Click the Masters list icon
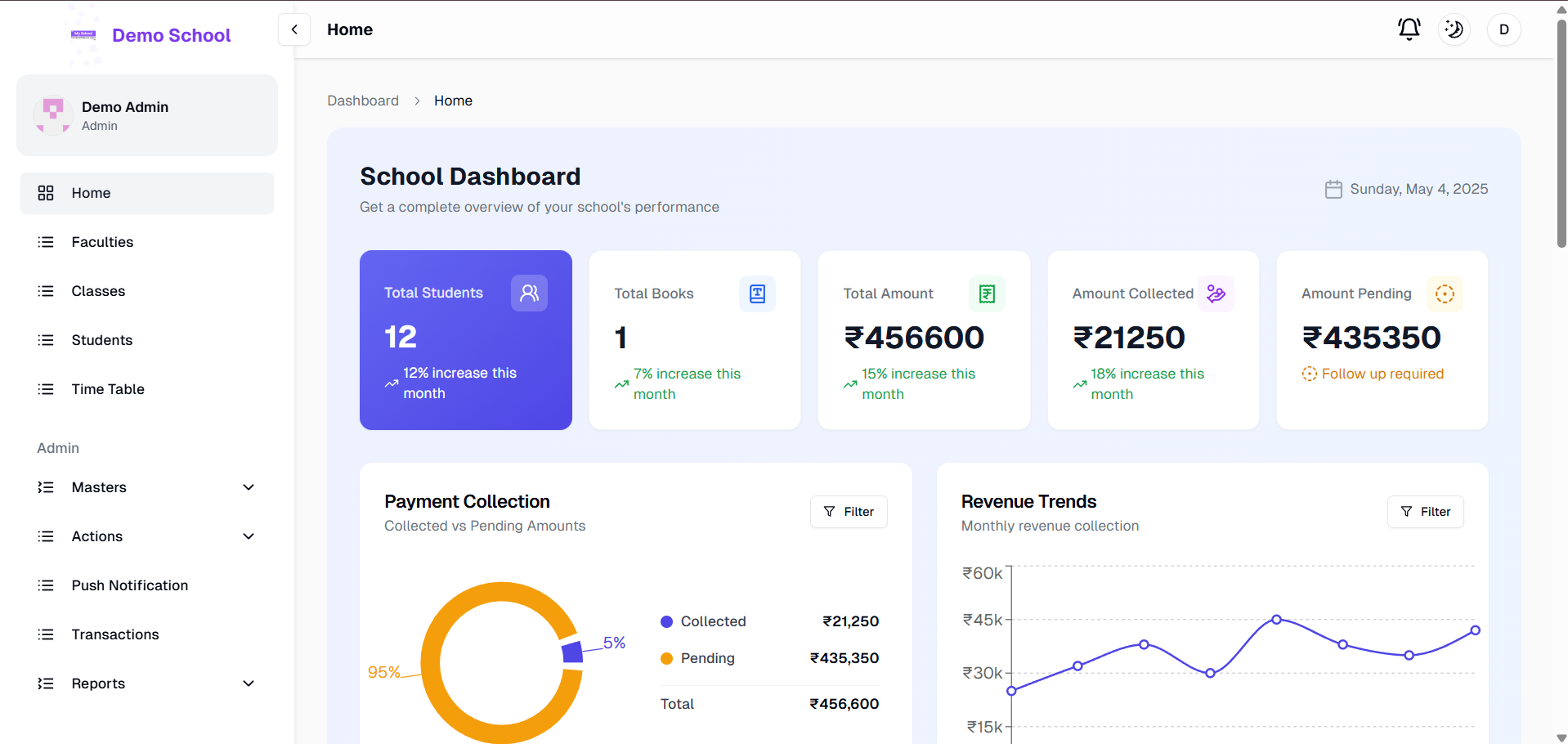The image size is (1568, 744). (46, 487)
